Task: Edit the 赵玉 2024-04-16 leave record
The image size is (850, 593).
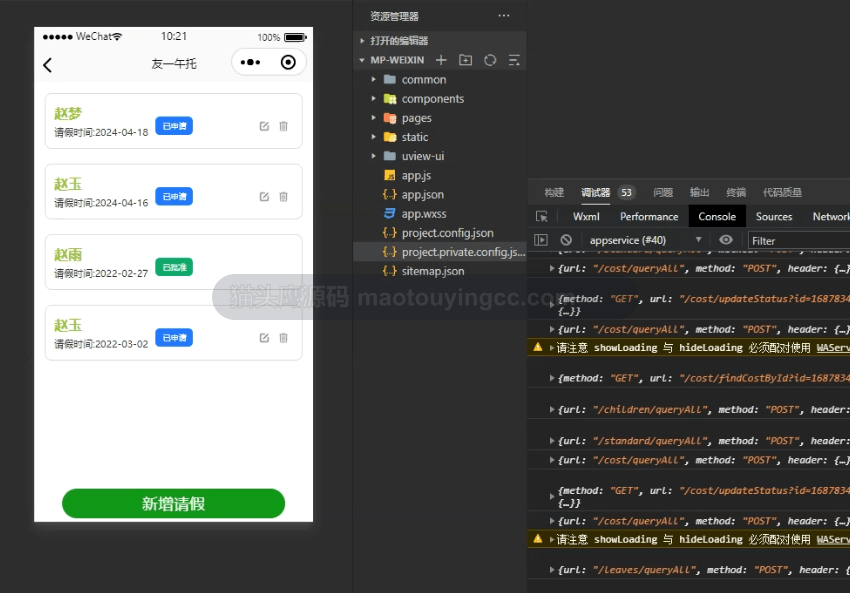Action: (x=264, y=197)
